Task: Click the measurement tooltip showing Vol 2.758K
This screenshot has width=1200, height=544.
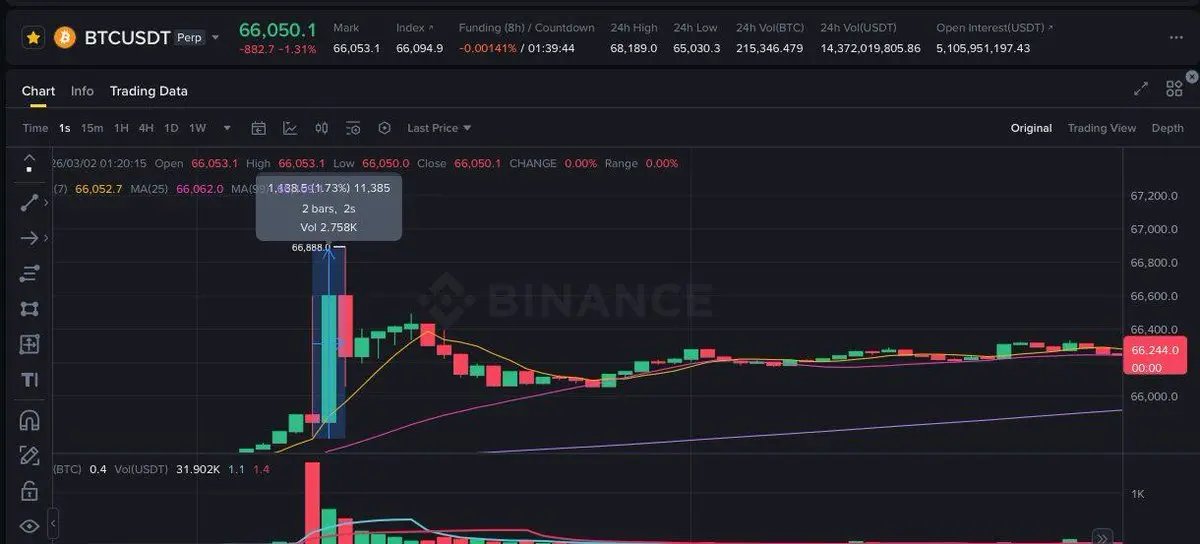Action: [x=329, y=208]
